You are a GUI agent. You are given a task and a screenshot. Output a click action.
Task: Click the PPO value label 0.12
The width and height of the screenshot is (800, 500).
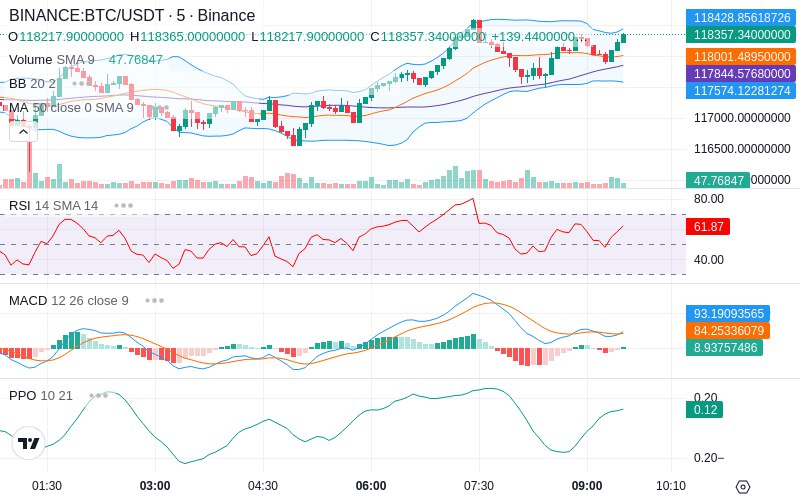click(705, 410)
